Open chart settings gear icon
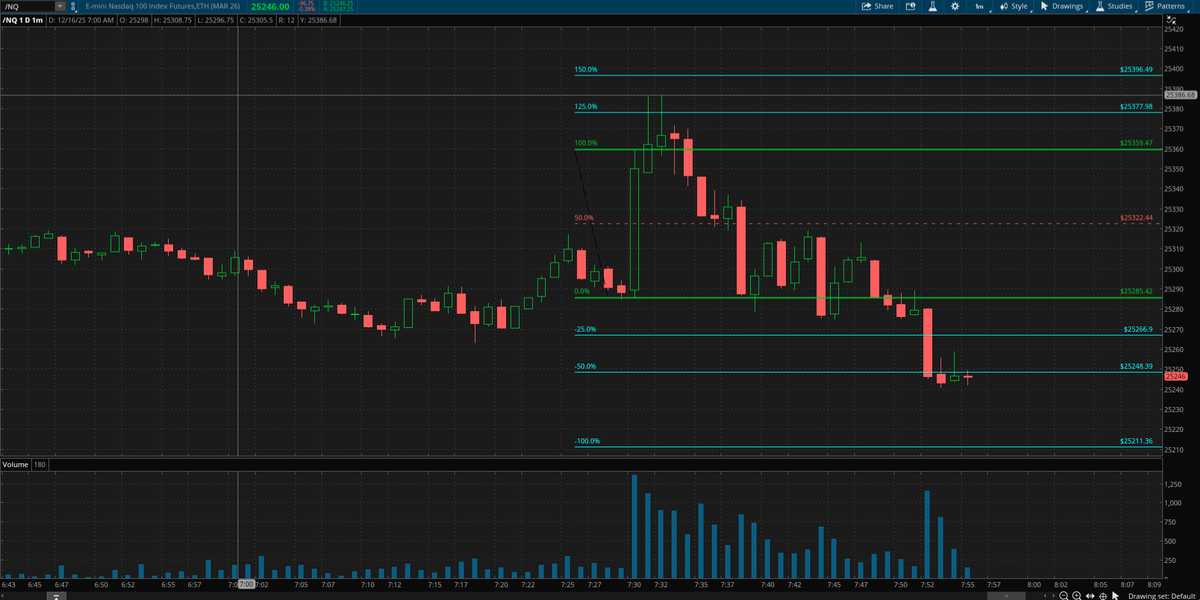 (x=955, y=6)
